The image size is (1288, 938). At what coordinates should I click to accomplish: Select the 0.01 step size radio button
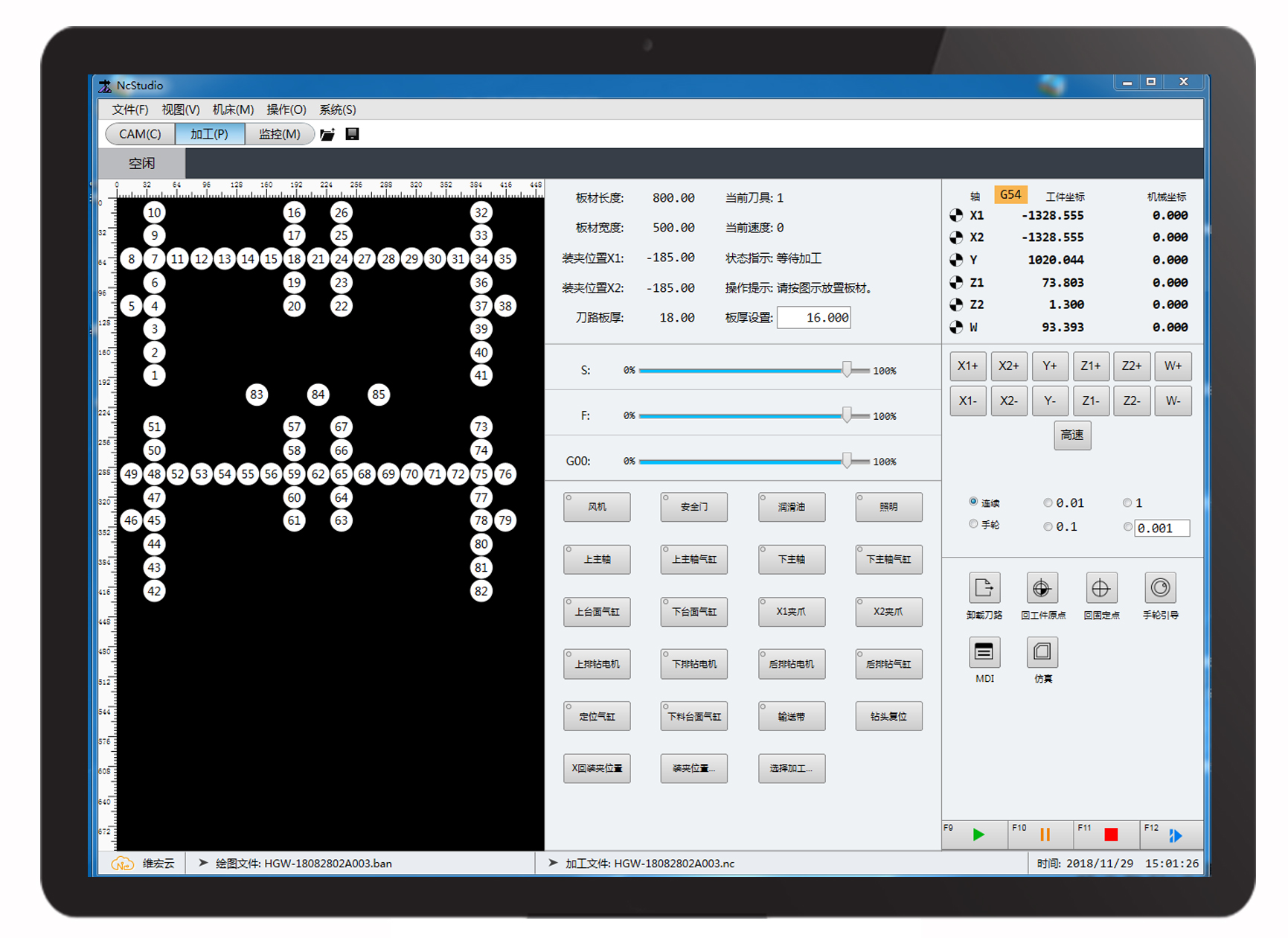tap(1048, 503)
